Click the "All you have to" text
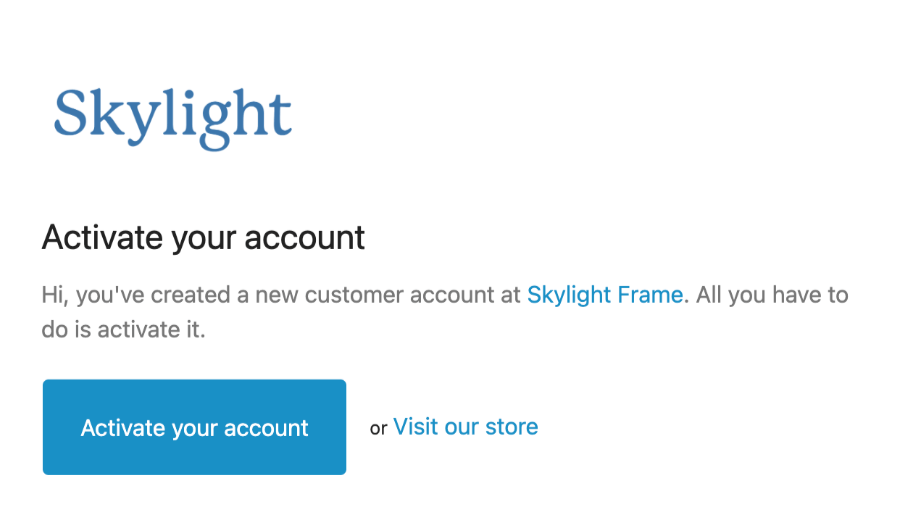The image size is (920, 512). pyautogui.click(x=772, y=295)
